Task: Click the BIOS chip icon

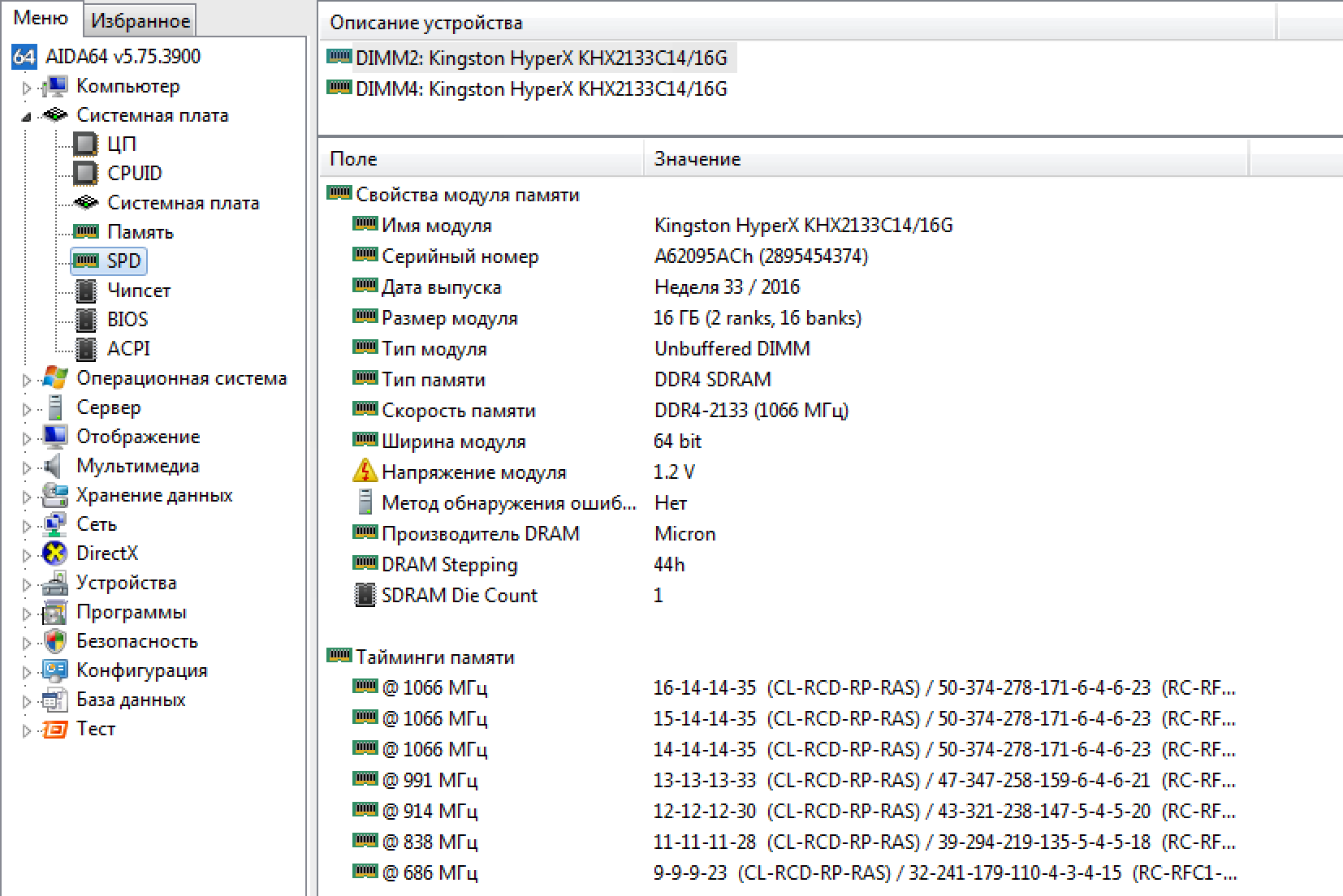Action: (85, 320)
